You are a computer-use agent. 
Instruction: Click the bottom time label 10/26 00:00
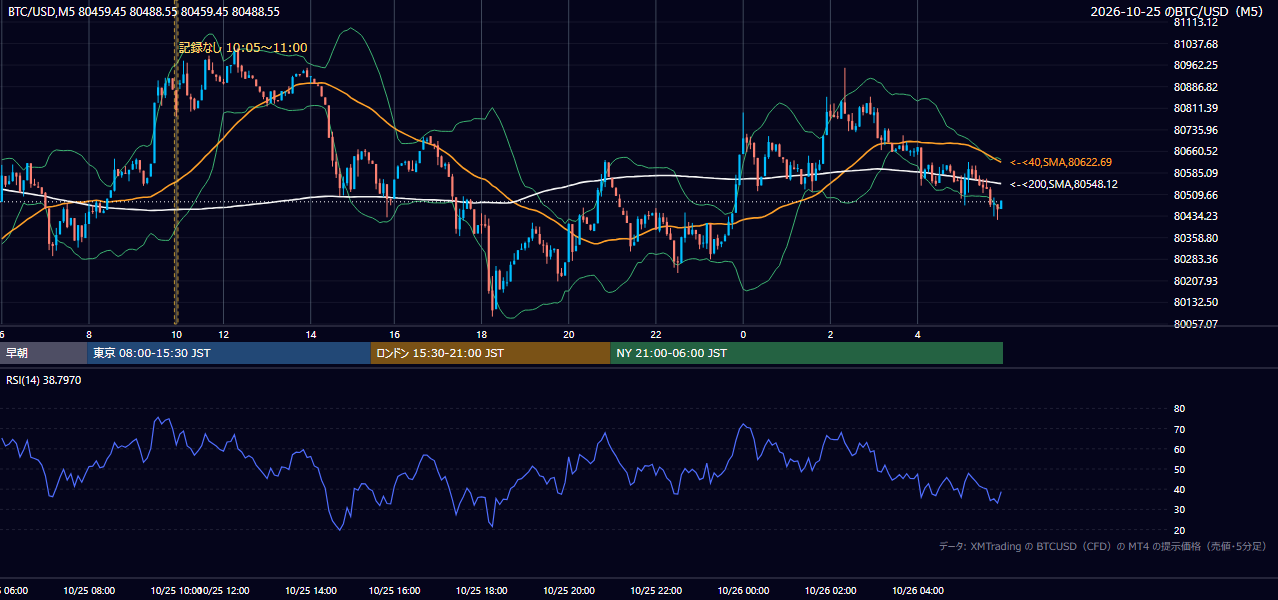point(743,591)
